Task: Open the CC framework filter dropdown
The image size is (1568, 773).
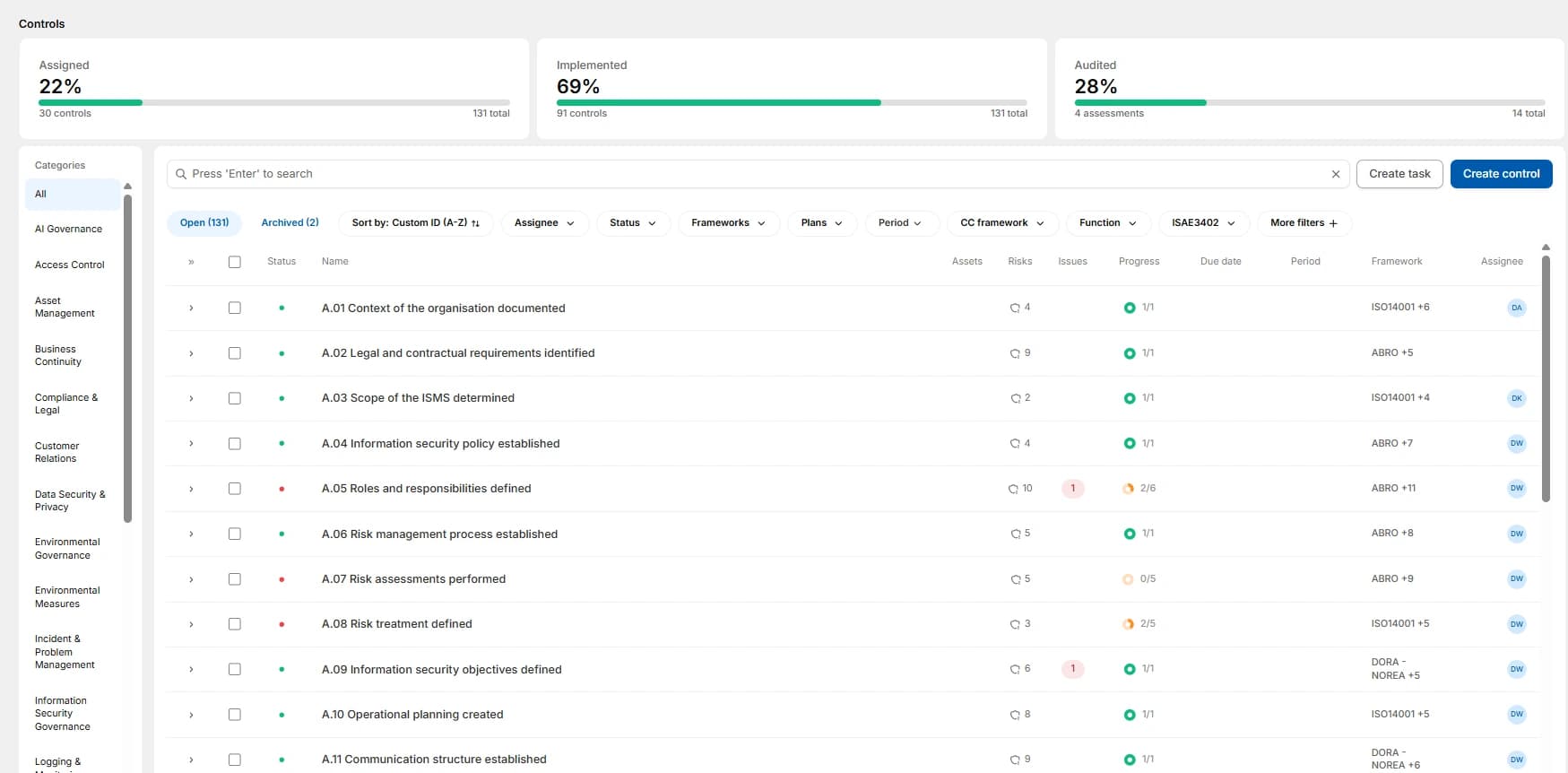Action: [1002, 223]
